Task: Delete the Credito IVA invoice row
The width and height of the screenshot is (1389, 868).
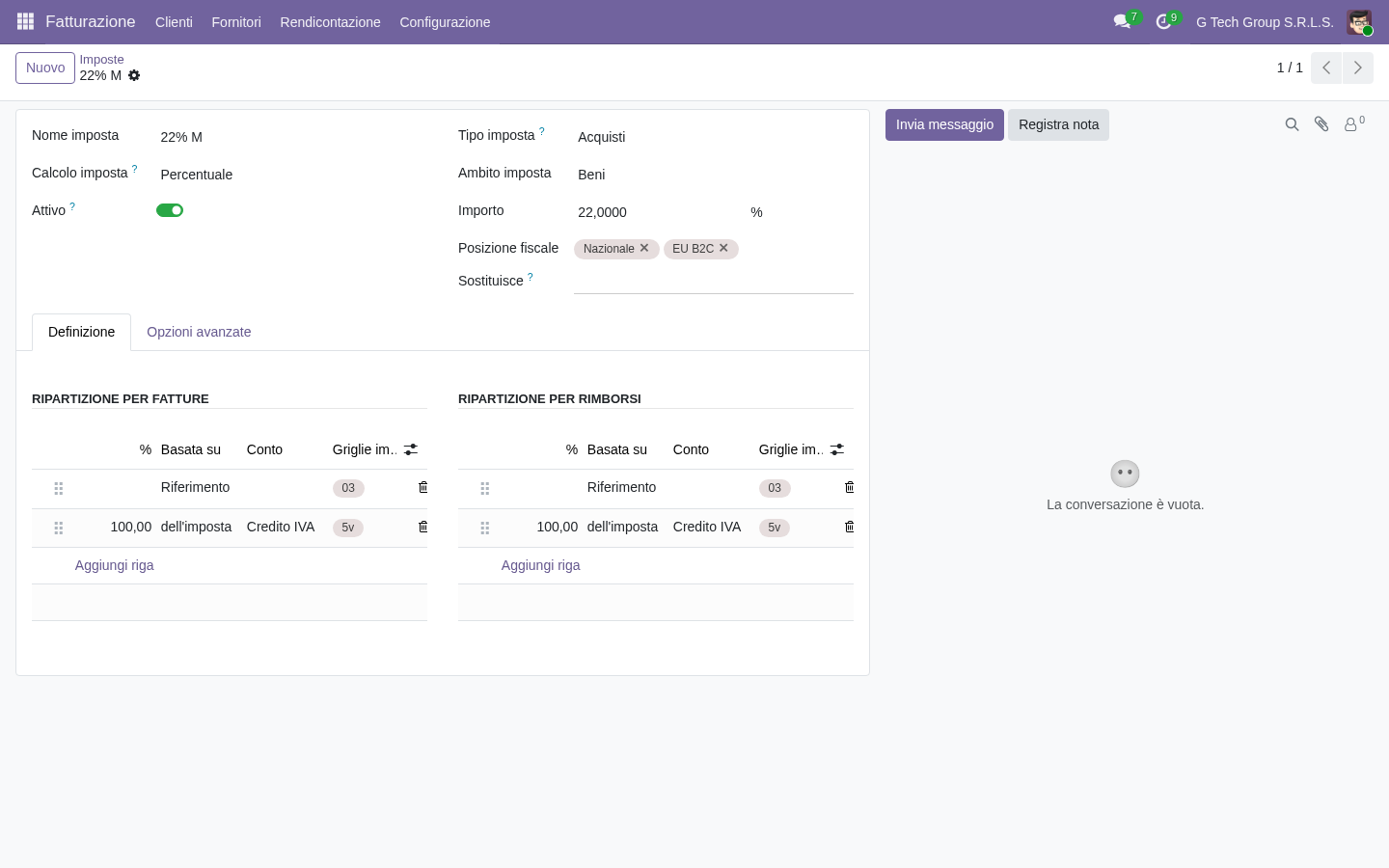Action: 422,527
